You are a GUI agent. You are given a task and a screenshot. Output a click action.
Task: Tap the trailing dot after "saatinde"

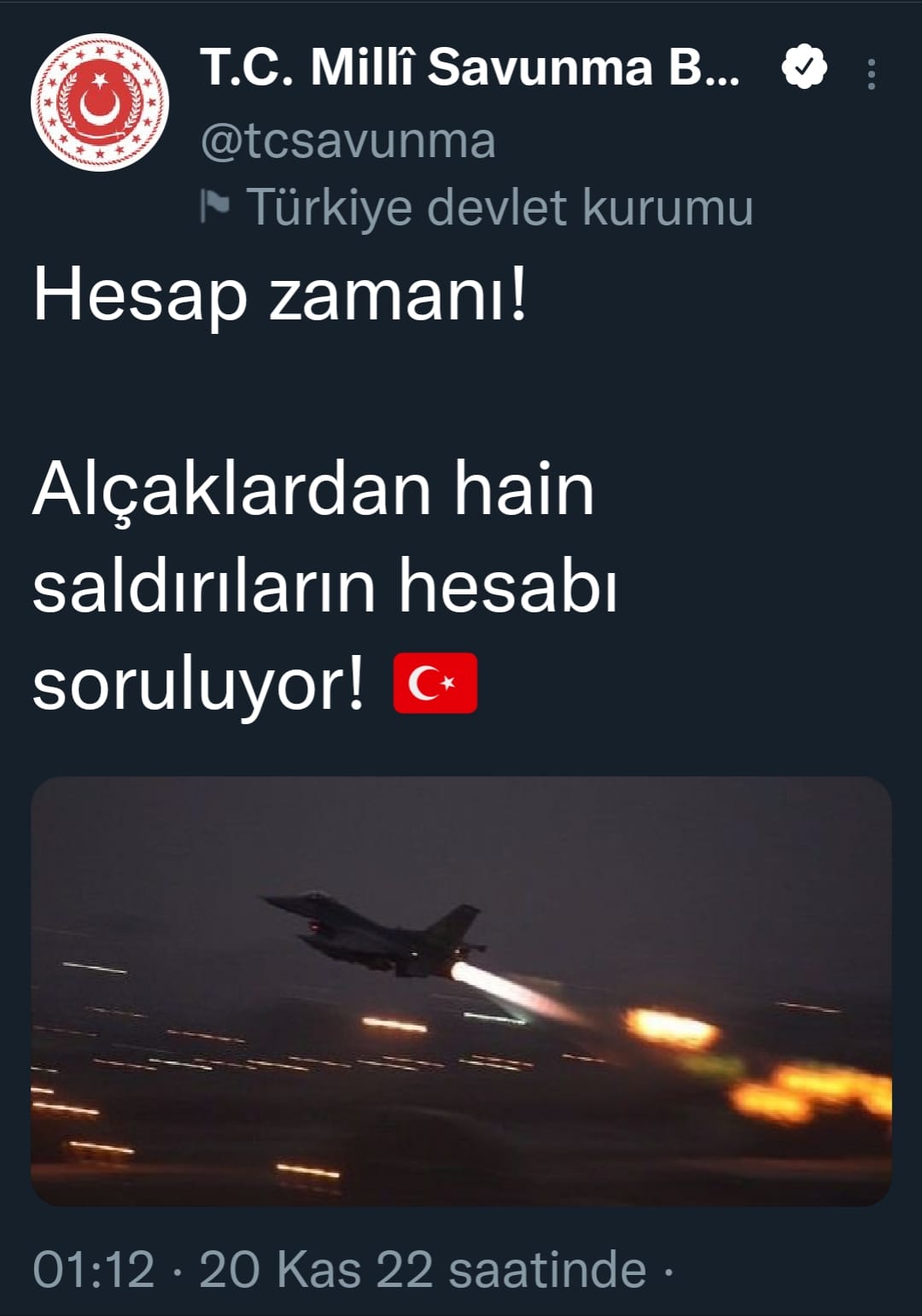668,1272
